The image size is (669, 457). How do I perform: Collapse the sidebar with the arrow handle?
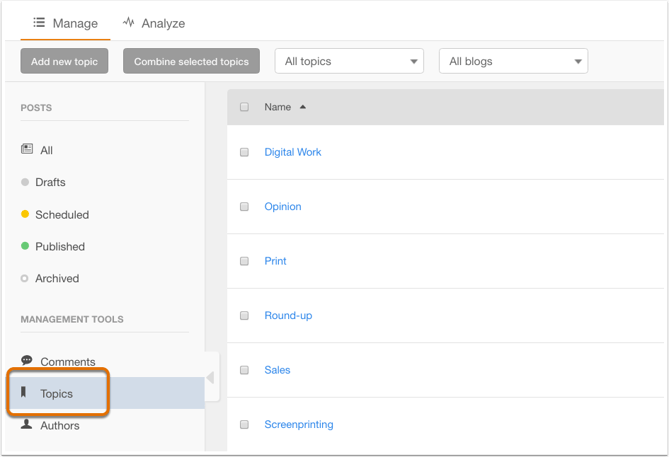(211, 378)
